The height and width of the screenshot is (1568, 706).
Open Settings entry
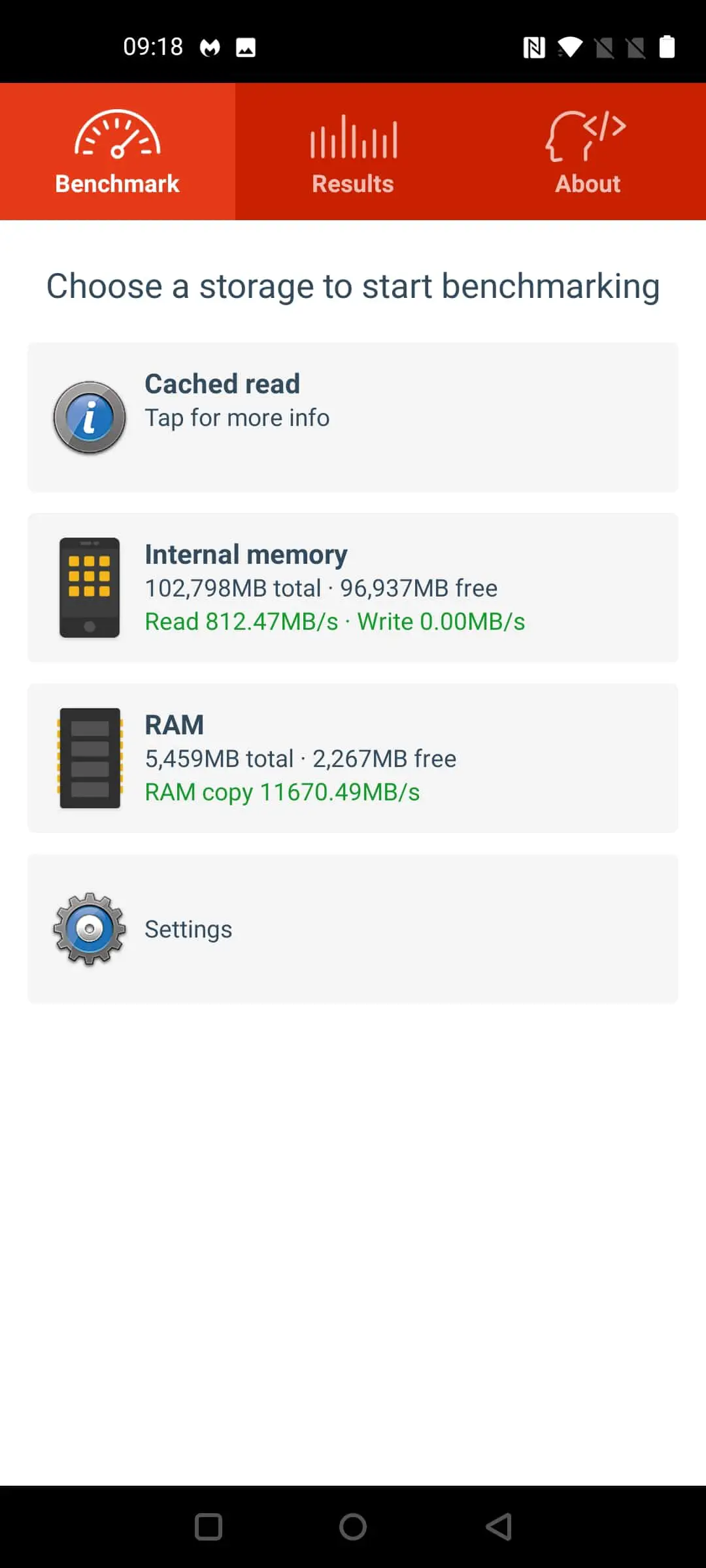353,929
